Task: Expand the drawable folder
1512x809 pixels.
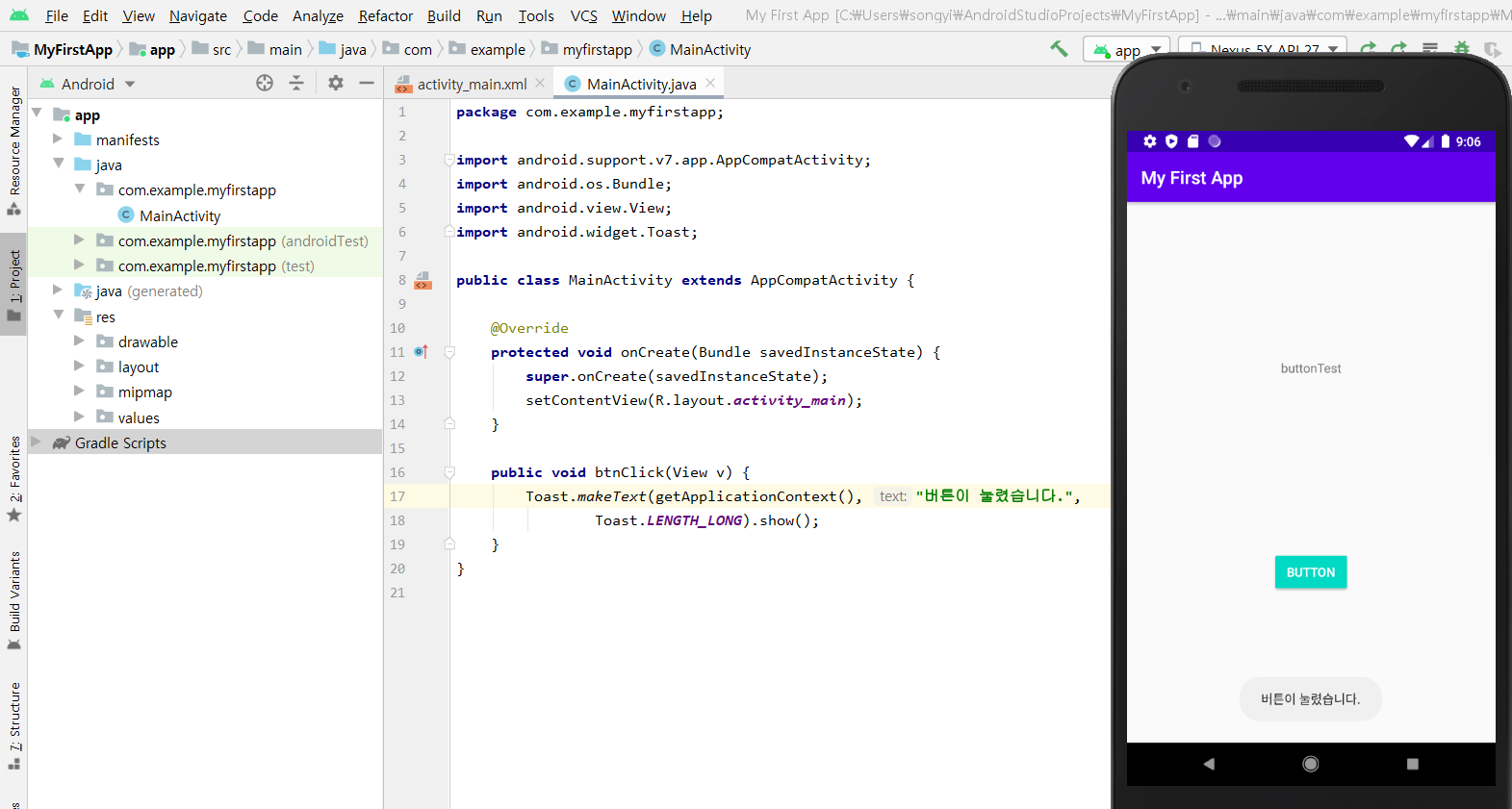Action: coord(80,341)
